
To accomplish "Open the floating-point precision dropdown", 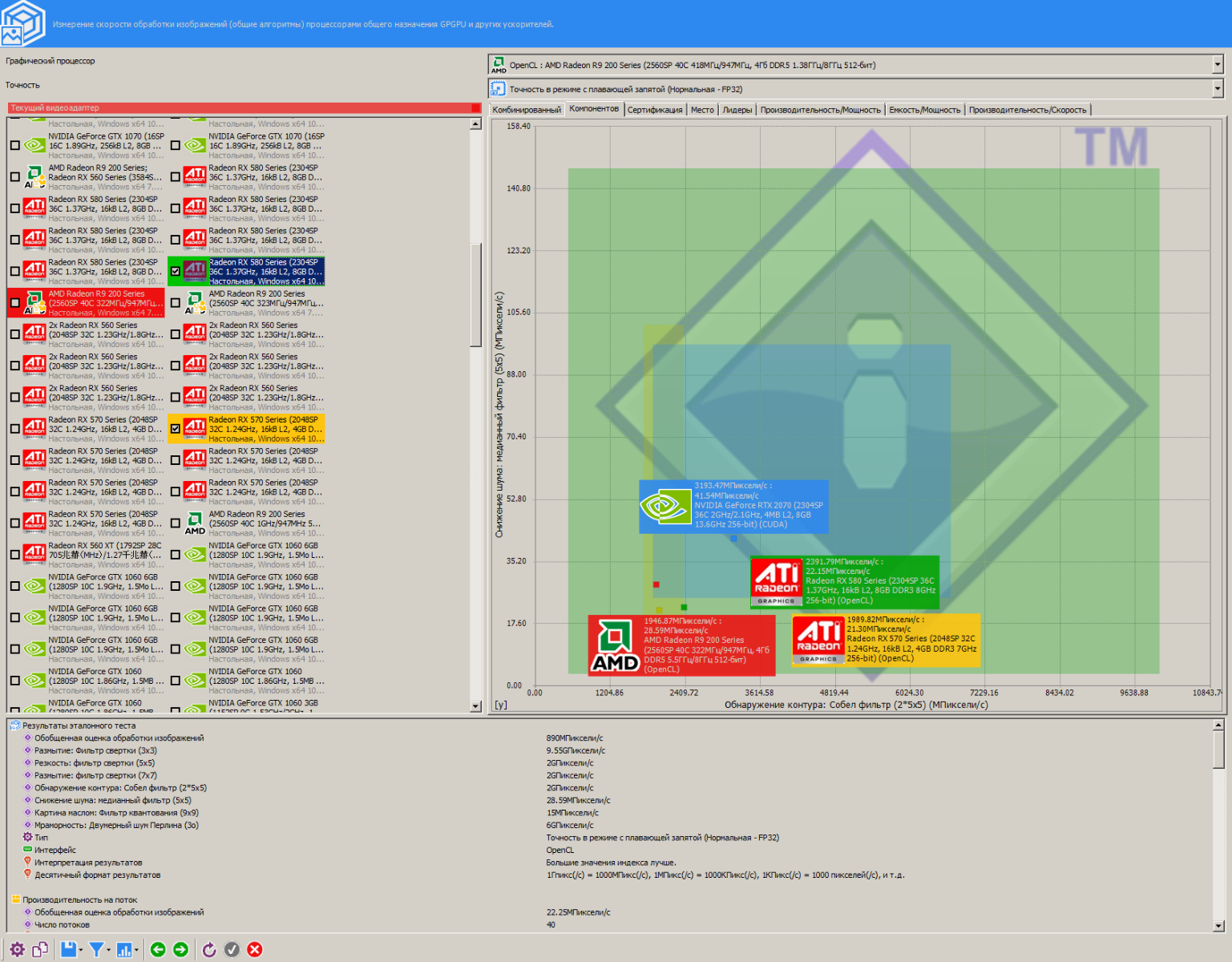I will (x=1217, y=89).
